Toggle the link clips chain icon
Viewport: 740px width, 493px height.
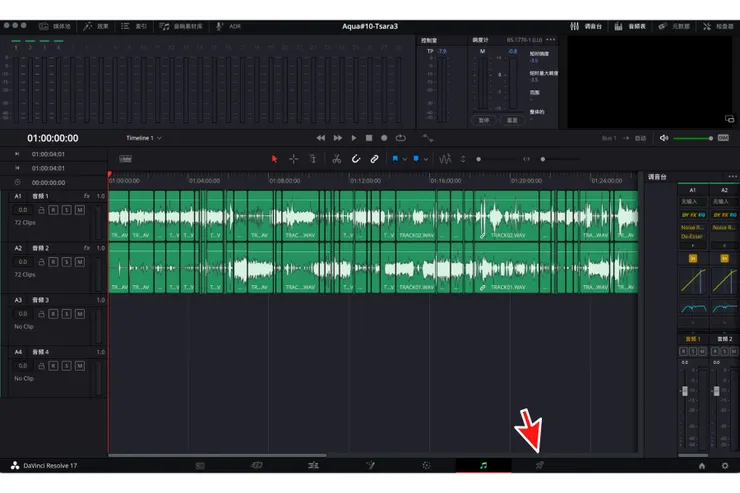pyautogui.click(x=375, y=159)
